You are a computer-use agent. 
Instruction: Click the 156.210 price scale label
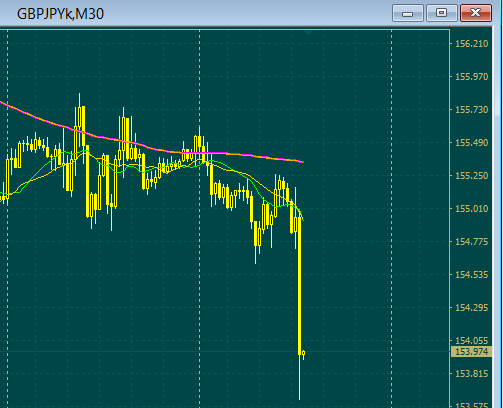(x=471, y=44)
